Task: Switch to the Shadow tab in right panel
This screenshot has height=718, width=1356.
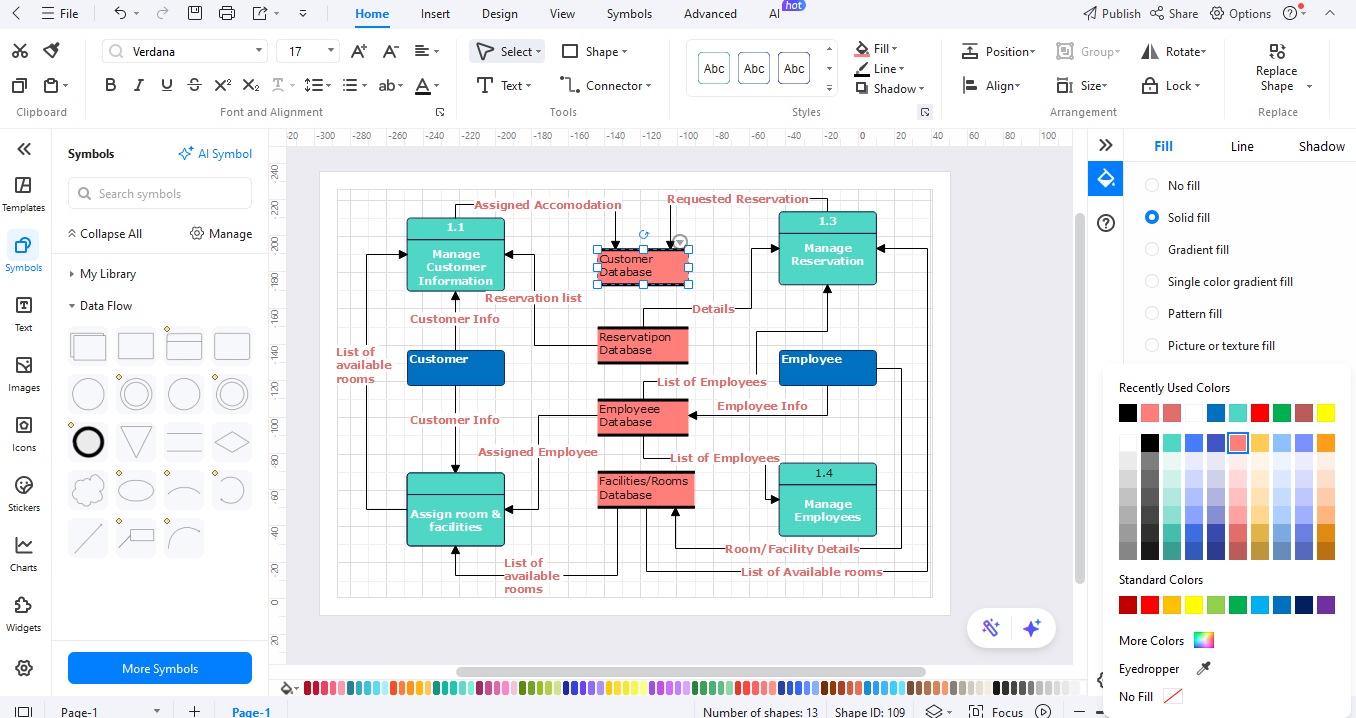Action: pyautogui.click(x=1322, y=146)
